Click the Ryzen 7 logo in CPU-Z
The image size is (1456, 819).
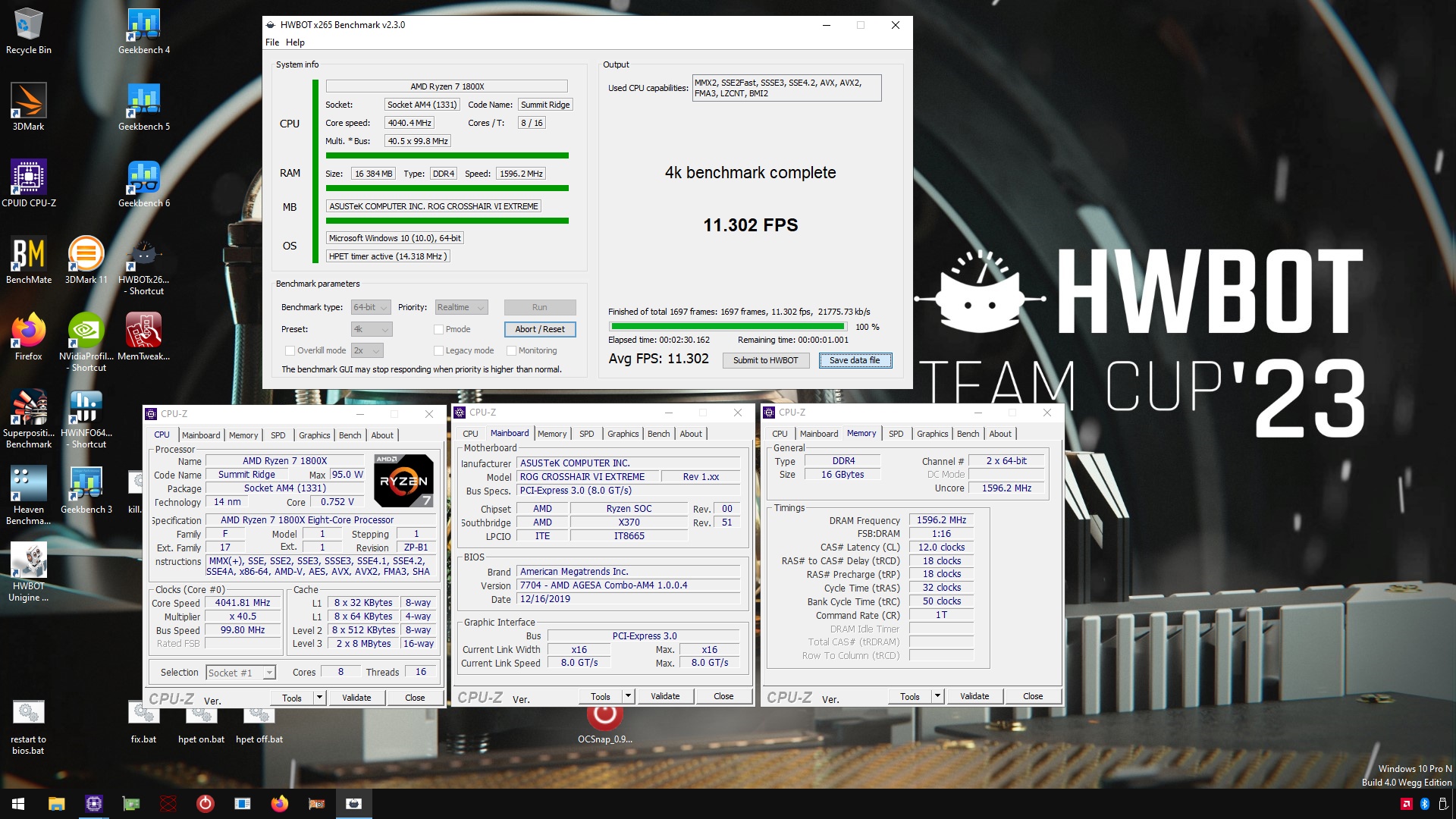[x=404, y=481]
